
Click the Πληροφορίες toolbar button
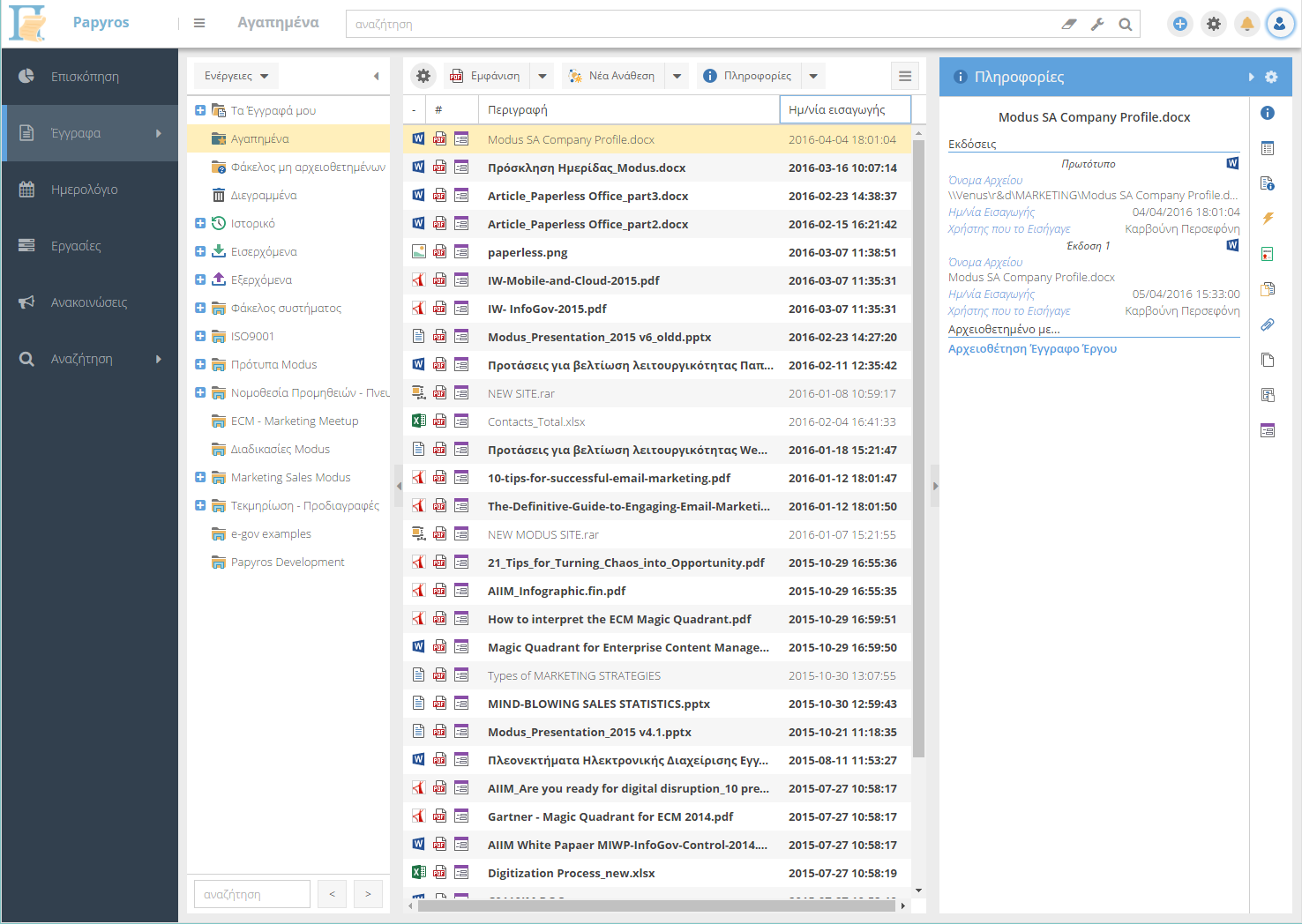point(749,76)
